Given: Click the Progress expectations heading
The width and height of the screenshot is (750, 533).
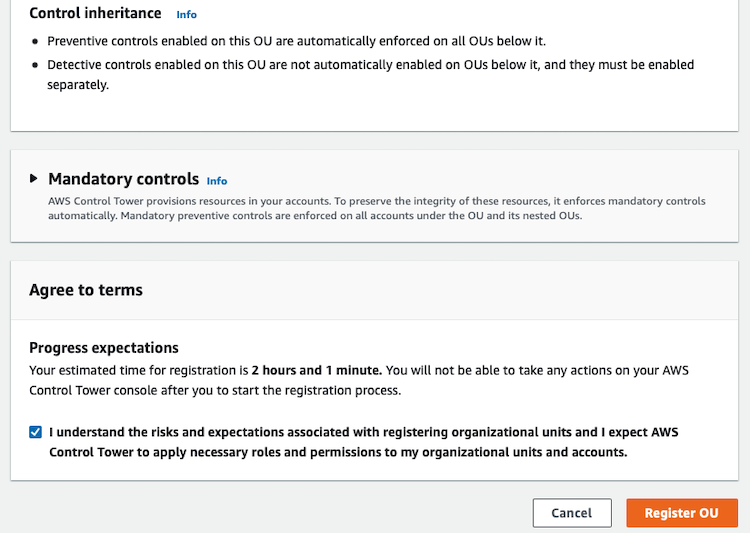Looking at the screenshot, I should [104, 348].
